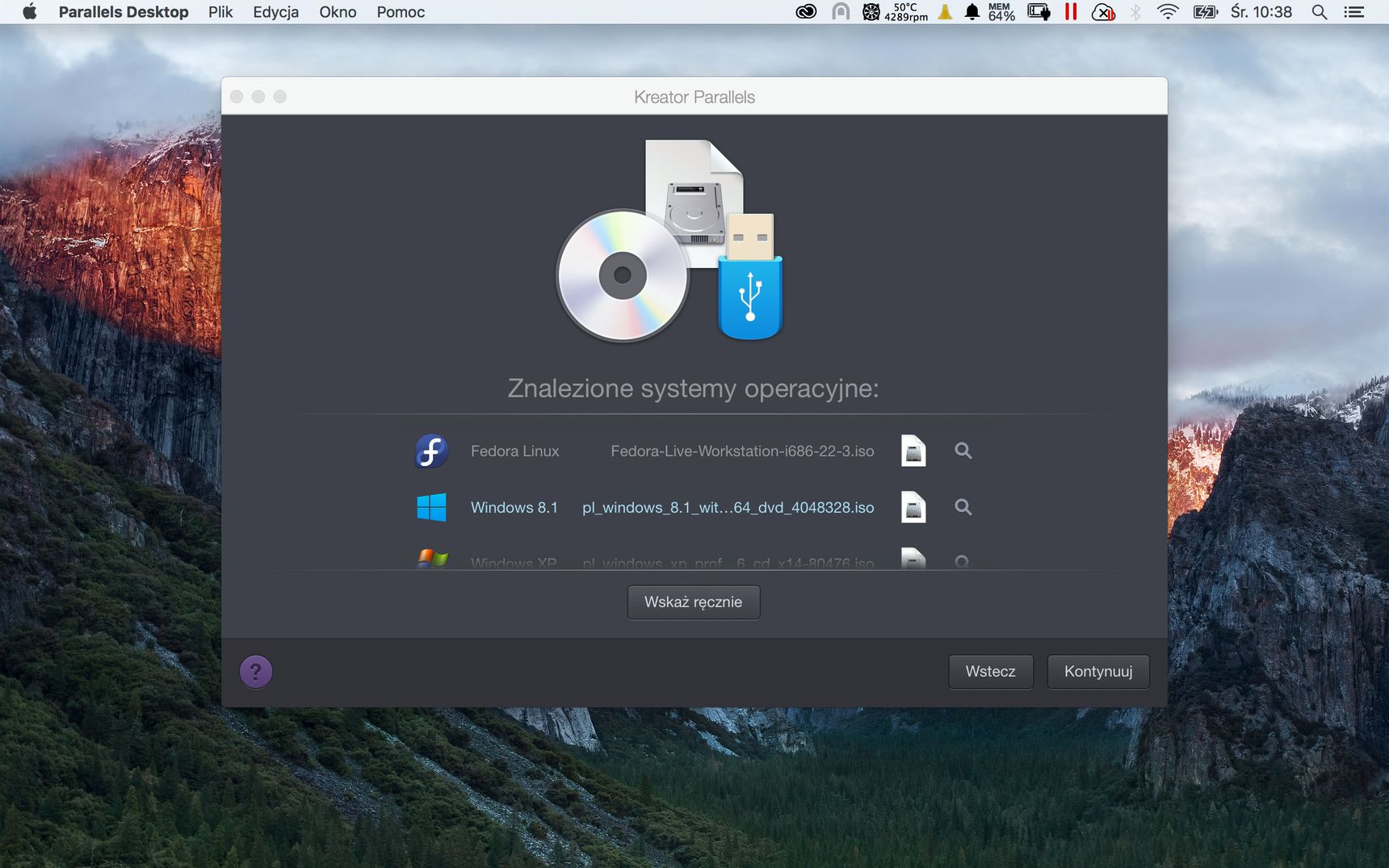Select the Windows 8.1 entry label
This screenshot has height=868, width=1389.
point(514,508)
